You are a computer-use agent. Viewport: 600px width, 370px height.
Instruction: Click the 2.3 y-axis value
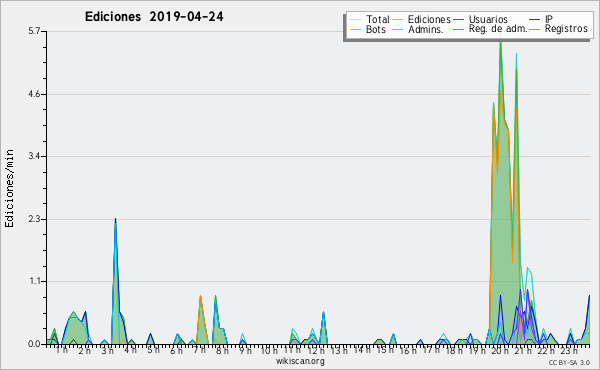[34, 219]
